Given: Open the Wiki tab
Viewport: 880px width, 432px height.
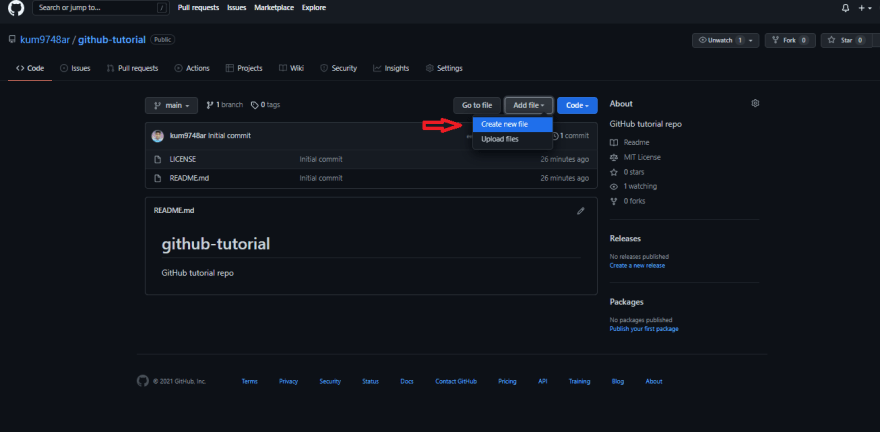Looking at the screenshot, I should 291,68.
